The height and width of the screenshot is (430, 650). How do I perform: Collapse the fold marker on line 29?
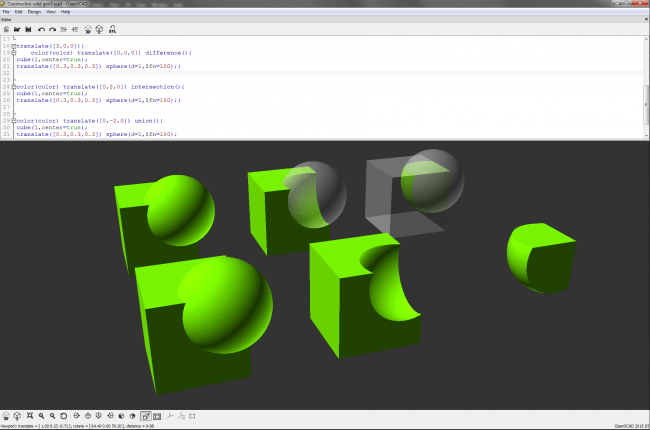14,121
